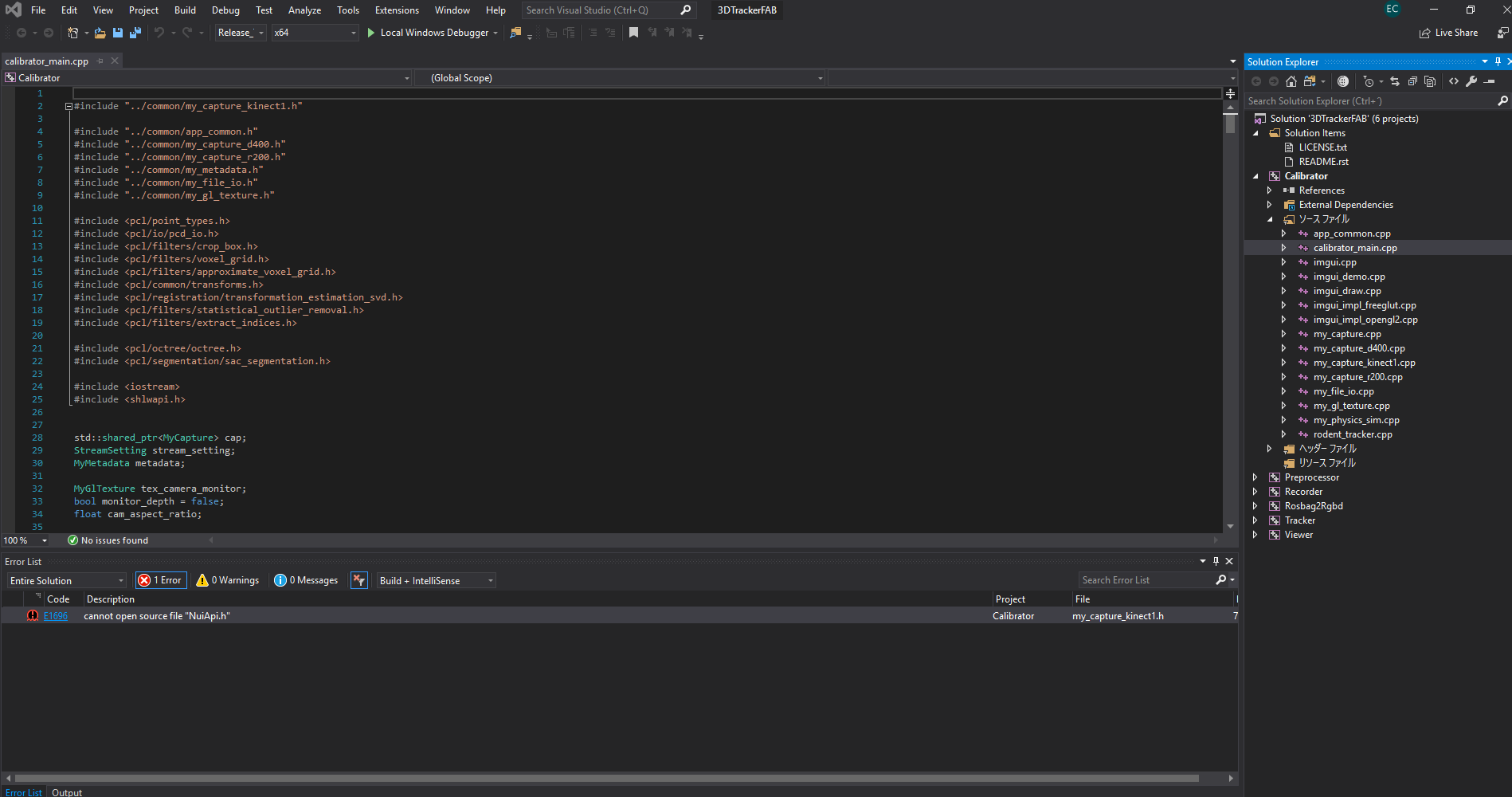Image resolution: width=1512 pixels, height=797 pixels.
Task: Open the Build + IntelliSense dropdown
Action: [x=436, y=580]
